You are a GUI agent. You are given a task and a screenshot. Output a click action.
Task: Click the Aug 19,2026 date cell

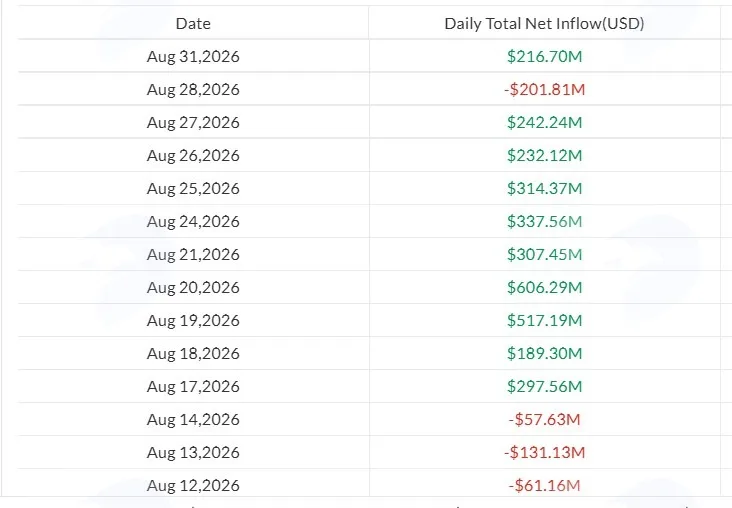193,321
